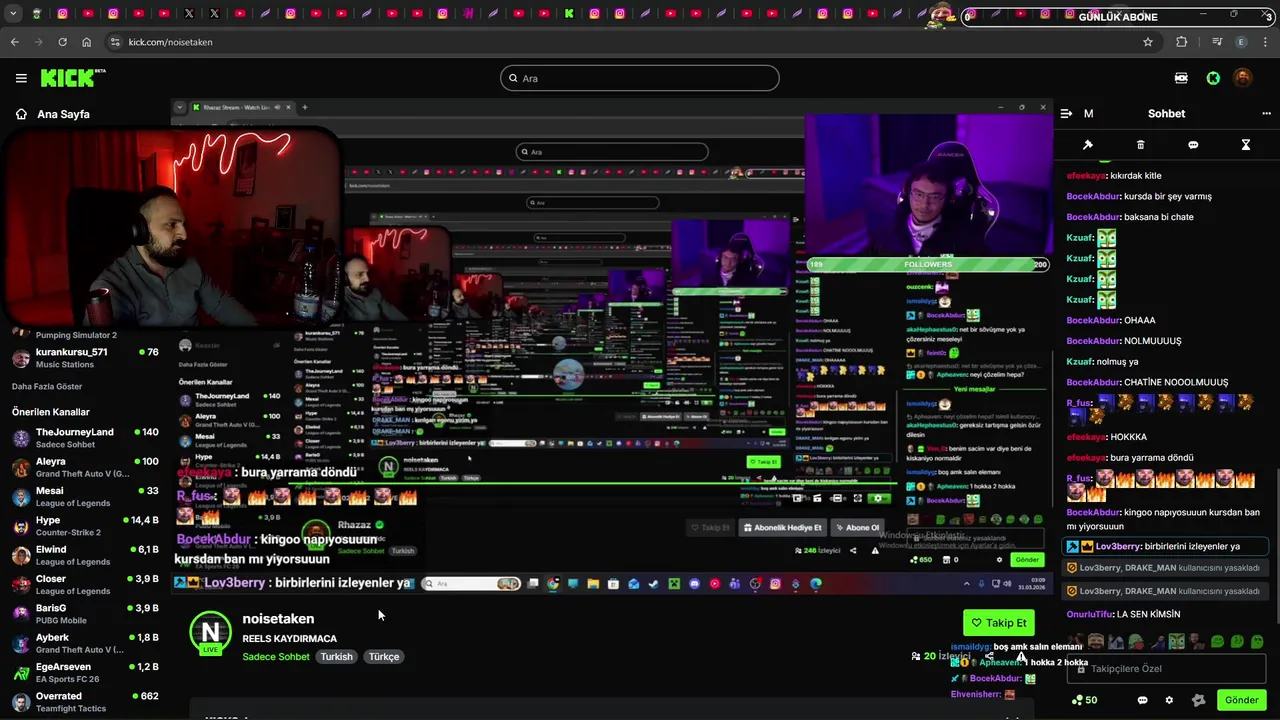The image size is (1280, 720).
Task: Open the user profile avatar menu
Action: (x=1242, y=78)
